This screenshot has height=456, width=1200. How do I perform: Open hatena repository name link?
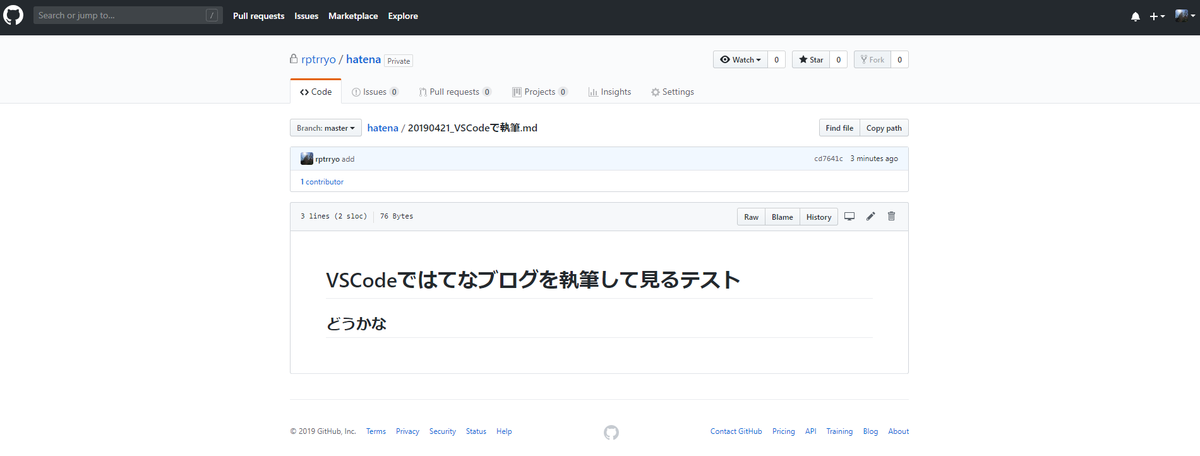[x=363, y=60]
